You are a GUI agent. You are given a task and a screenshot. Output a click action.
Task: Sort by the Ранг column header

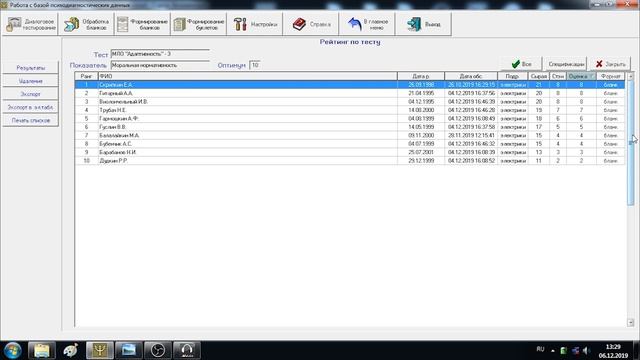86,76
